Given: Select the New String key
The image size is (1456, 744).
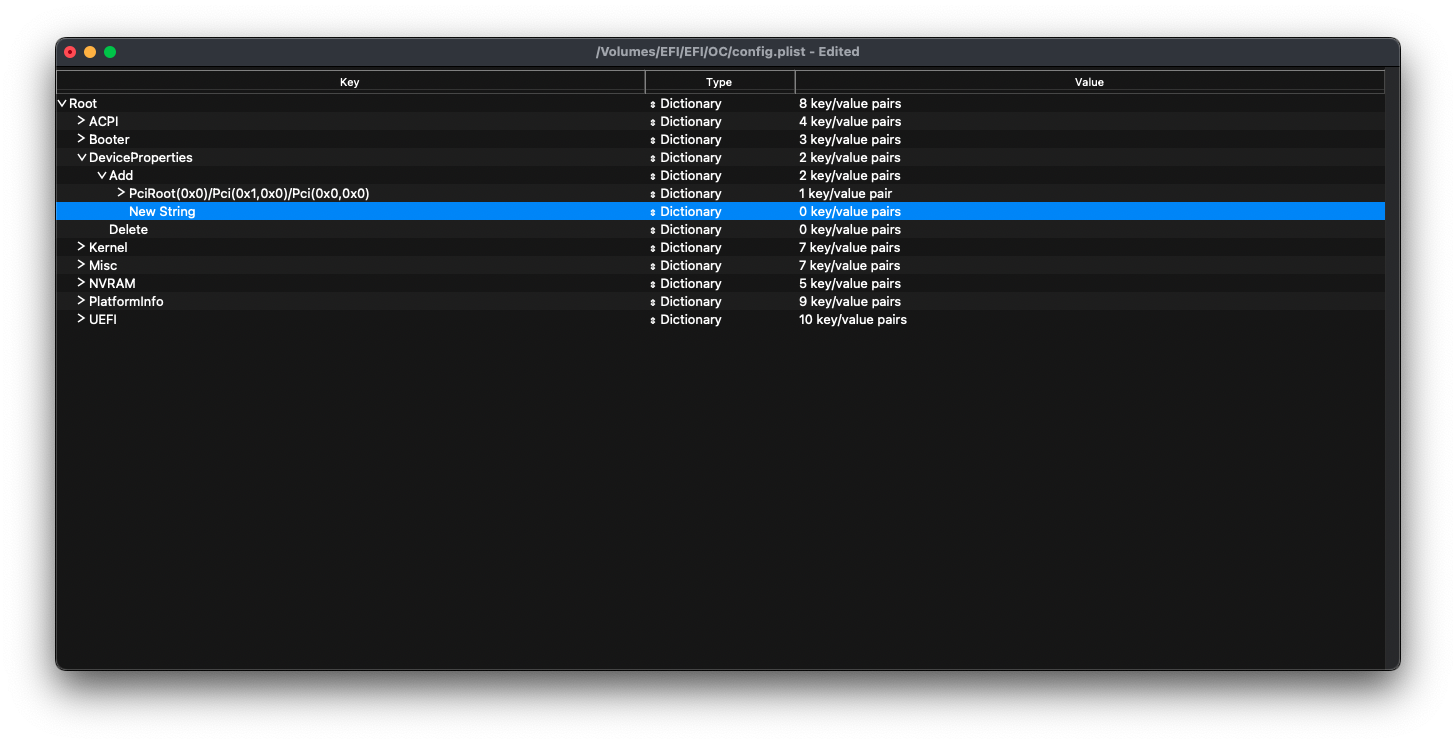Looking at the screenshot, I should point(162,212).
